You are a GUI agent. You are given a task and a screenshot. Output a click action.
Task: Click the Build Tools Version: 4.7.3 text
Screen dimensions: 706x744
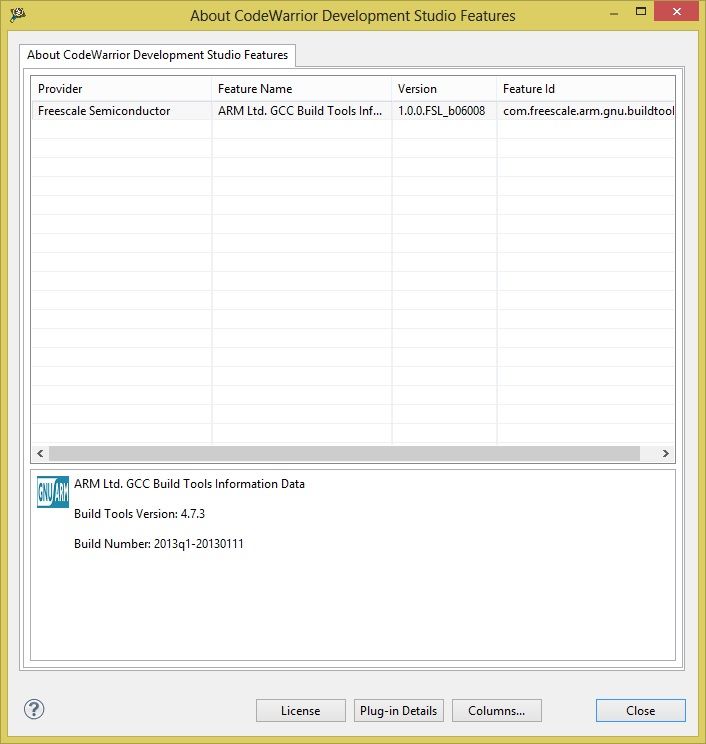click(139, 514)
